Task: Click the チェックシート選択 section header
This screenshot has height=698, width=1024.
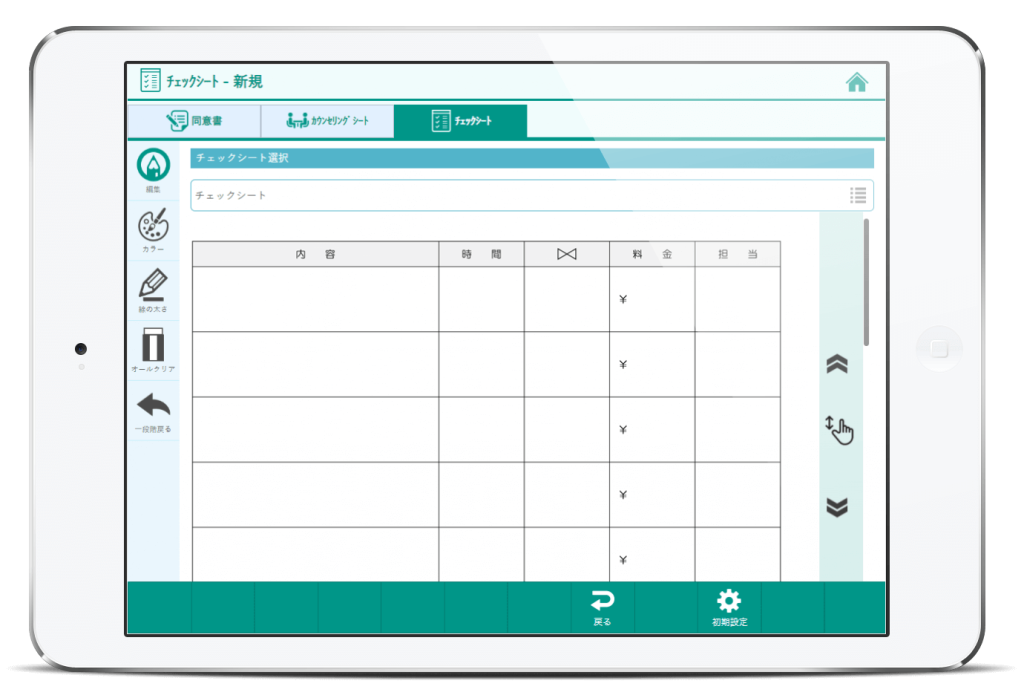Action: click(532, 158)
